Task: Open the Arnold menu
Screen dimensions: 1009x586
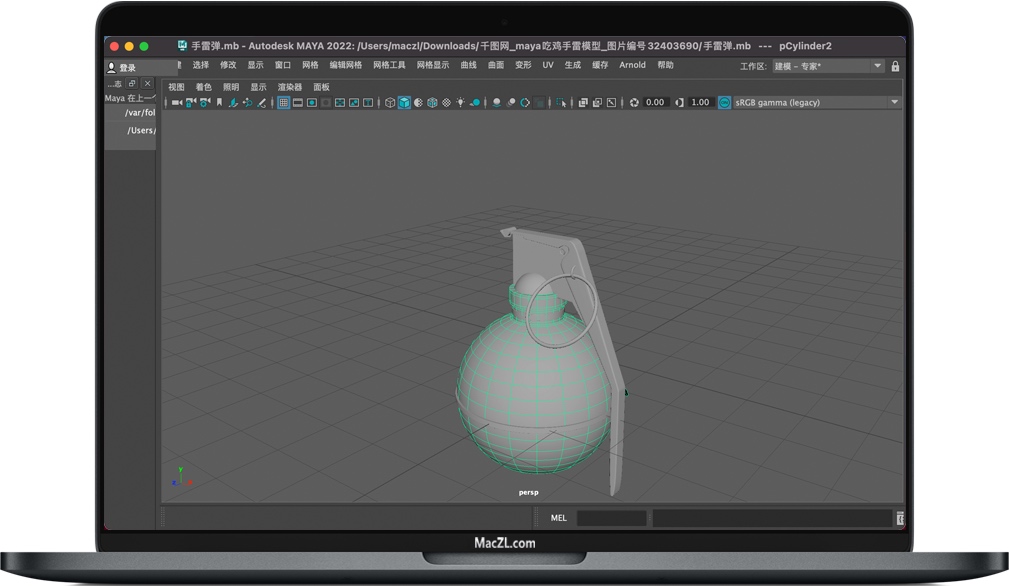Action: pyautogui.click(x=632, y=65)
